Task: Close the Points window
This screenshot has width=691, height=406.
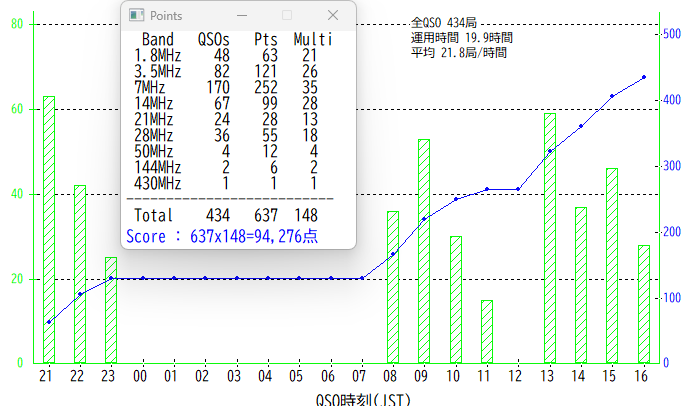Action: click(334, 16)
